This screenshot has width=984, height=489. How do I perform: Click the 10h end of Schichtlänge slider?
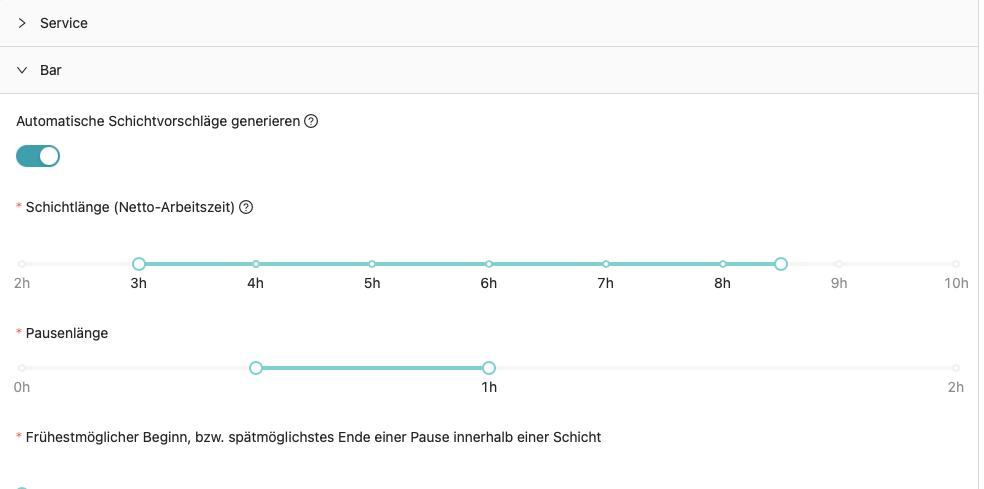(956, 264)
